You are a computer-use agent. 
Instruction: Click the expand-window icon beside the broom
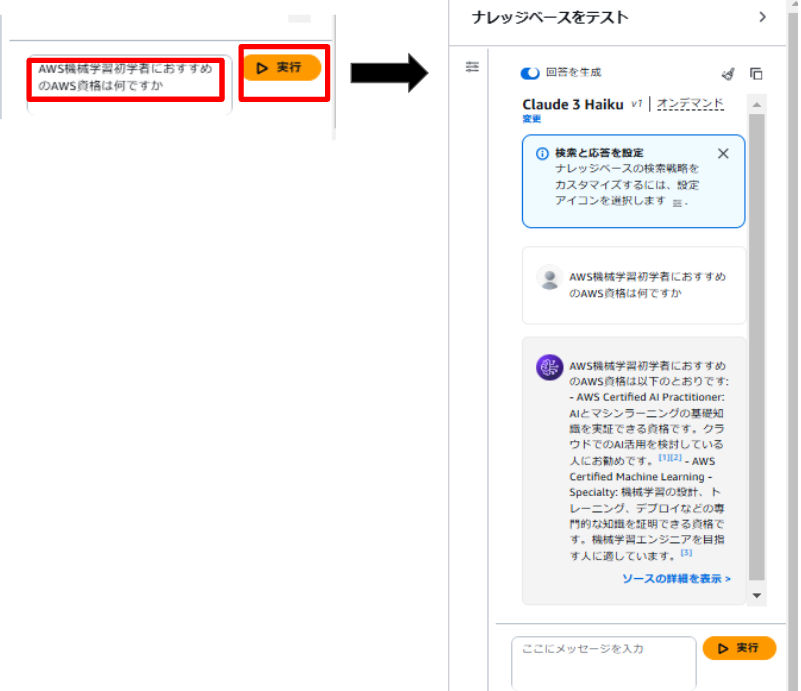(x=756, y=74)
